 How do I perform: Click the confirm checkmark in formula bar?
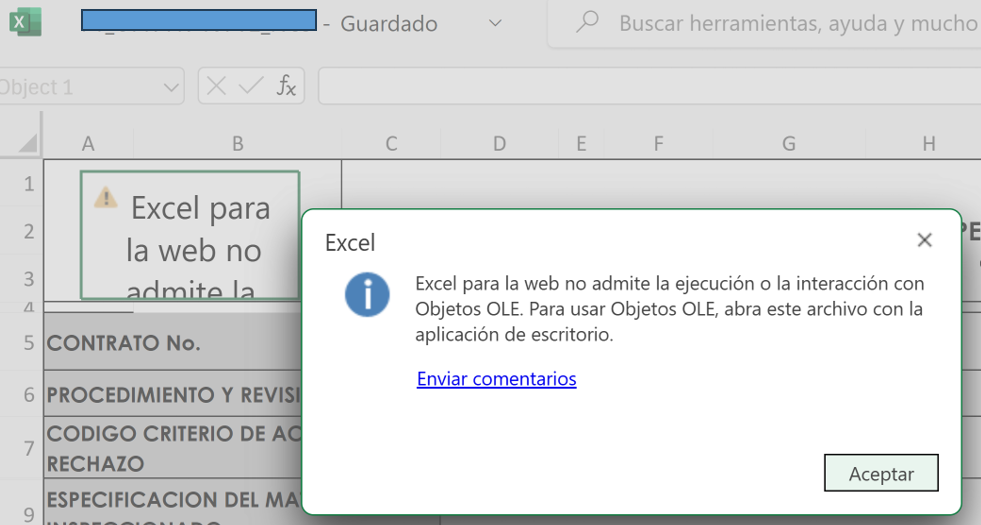pos(251,87)
